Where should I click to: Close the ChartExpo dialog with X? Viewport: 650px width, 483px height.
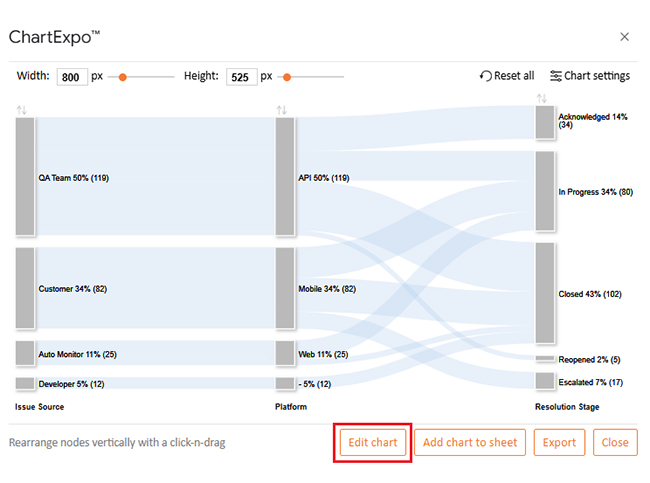(625, 37)
